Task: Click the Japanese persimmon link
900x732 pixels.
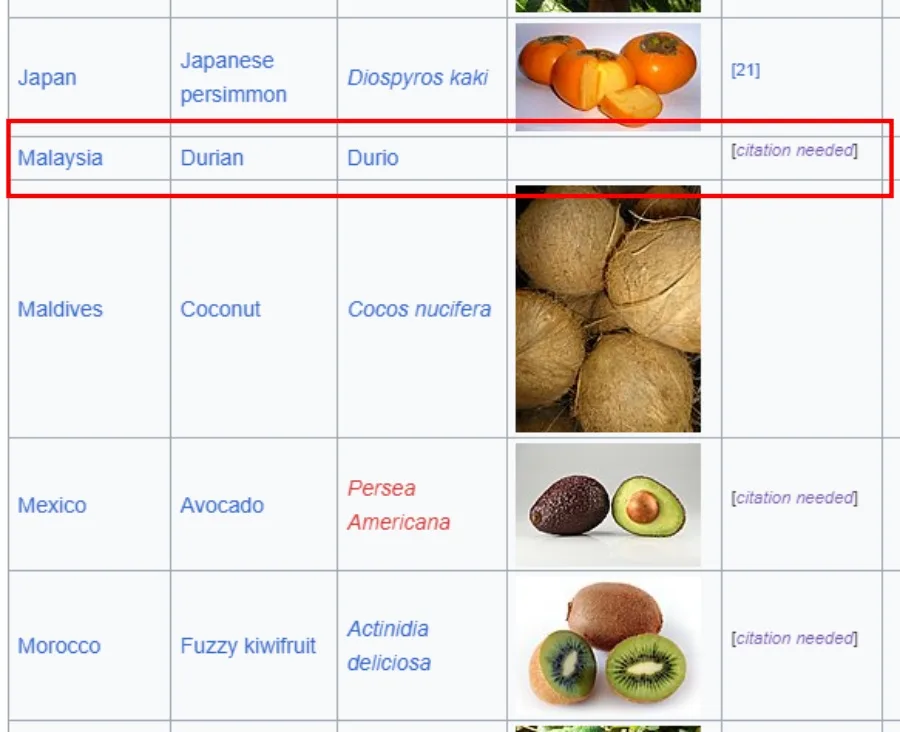Action: point(233,78)
